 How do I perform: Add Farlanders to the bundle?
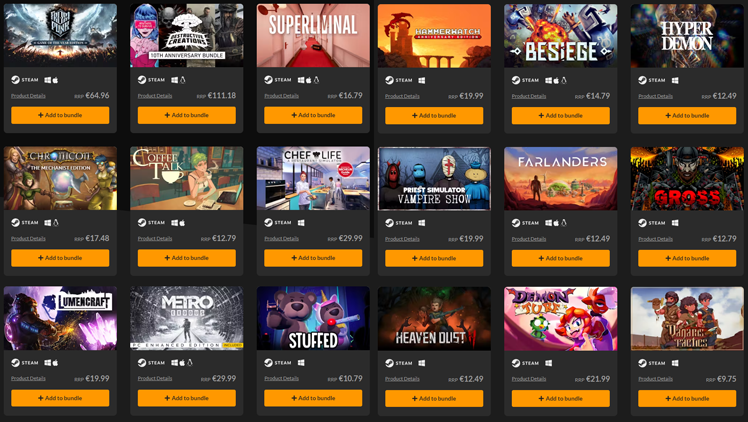(x=561, y=258)
